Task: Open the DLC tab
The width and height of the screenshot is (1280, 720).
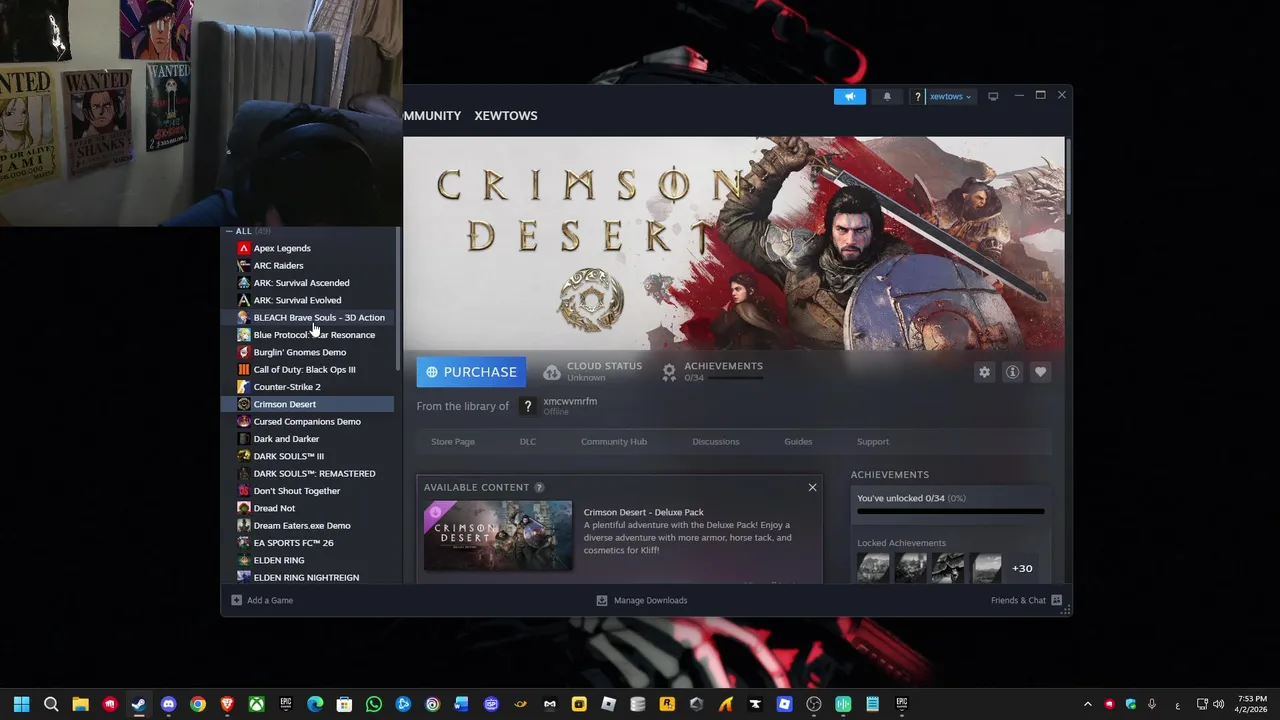Action: coord(527,441)
